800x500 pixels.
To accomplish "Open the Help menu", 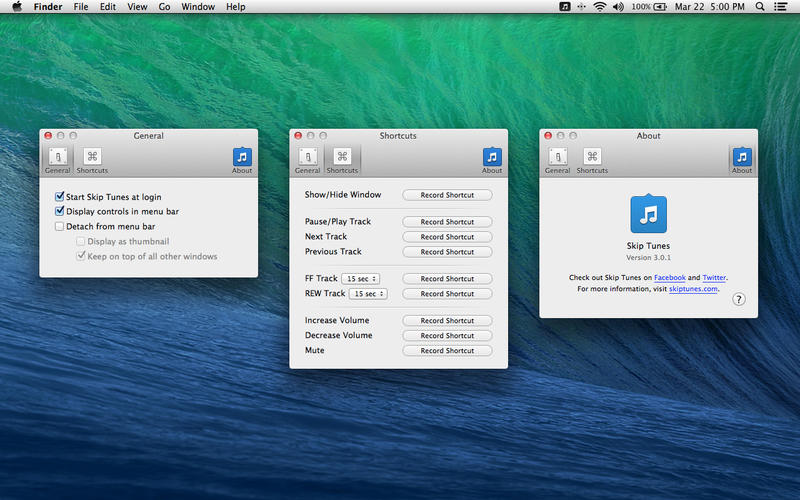I will 236,7.
